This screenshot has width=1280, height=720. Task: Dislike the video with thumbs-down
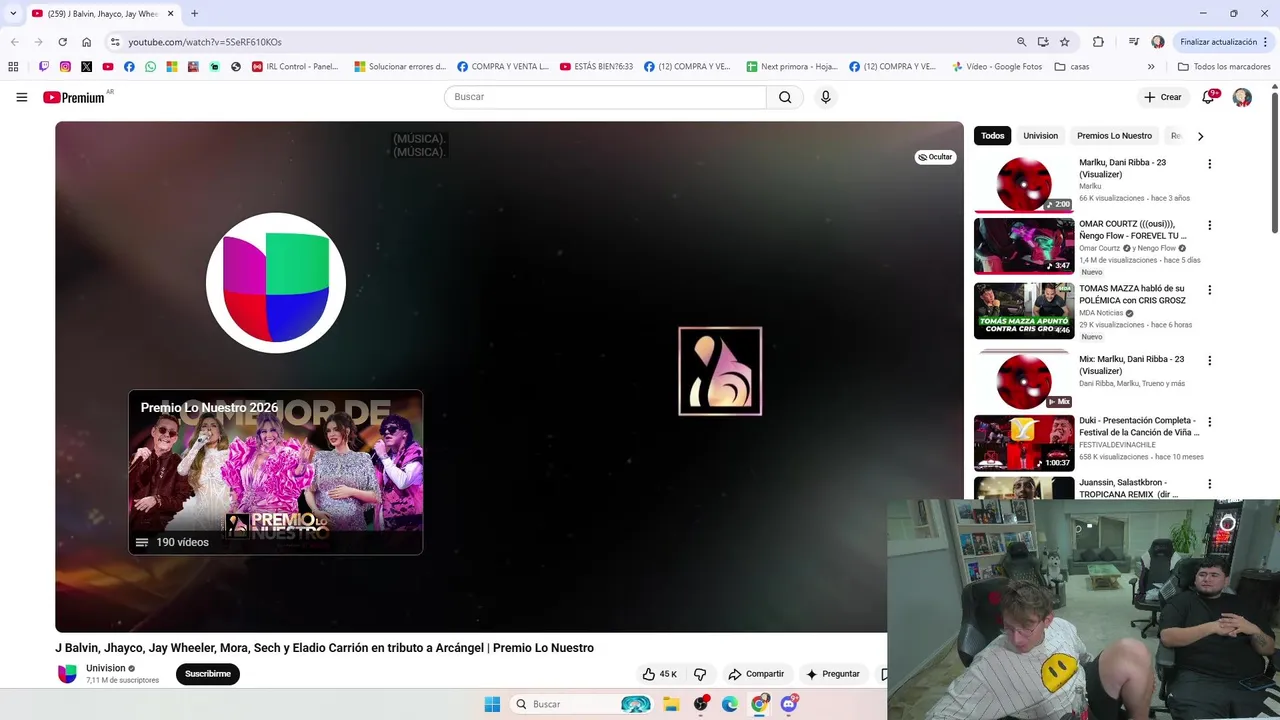tap(700, 674)
